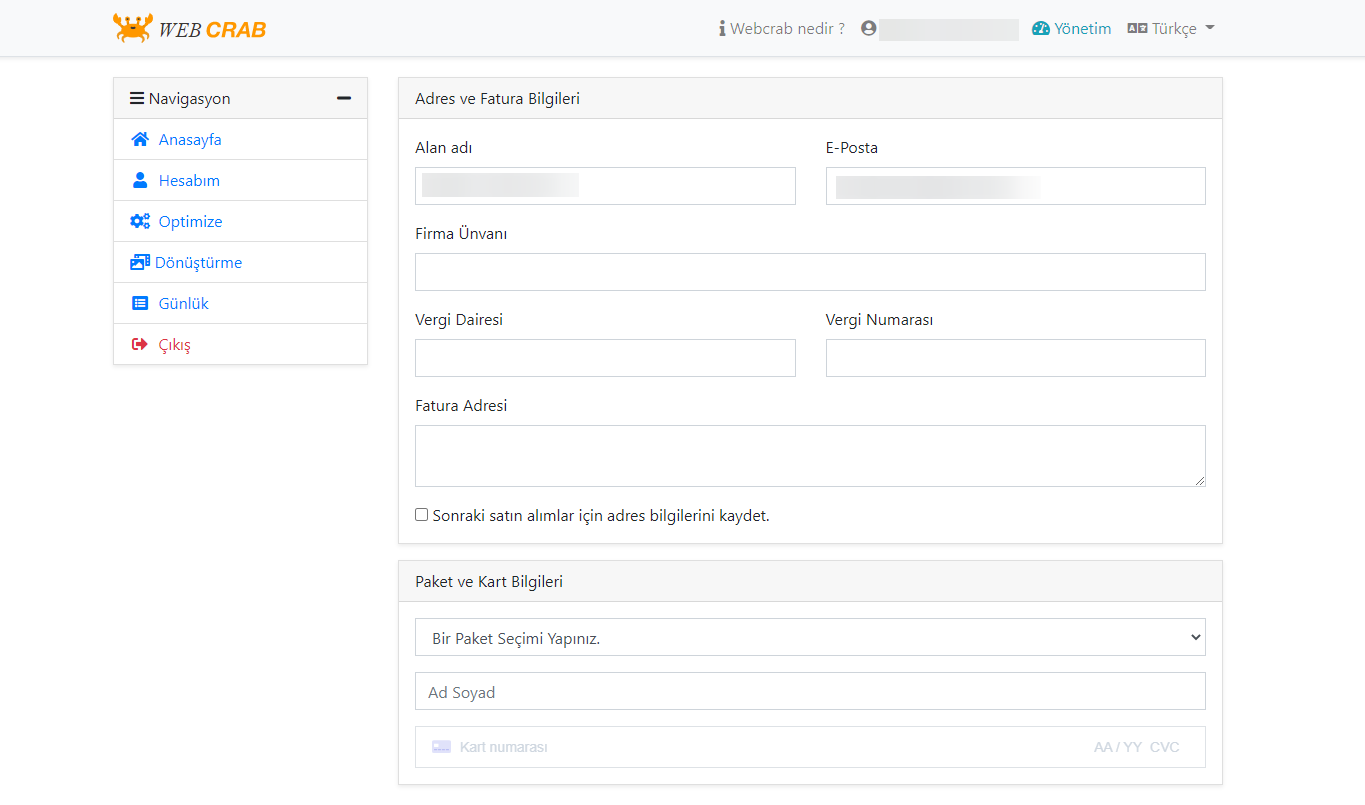Click the Web Crab logo
1365x805 pixels.
click(x=190, y=28)
